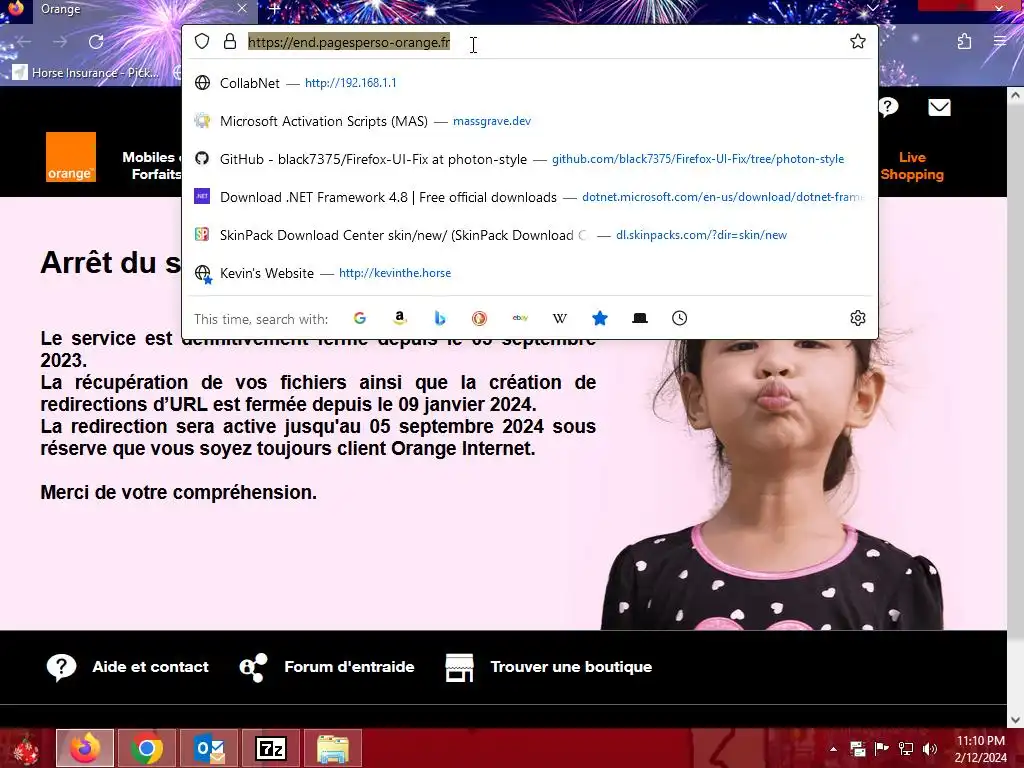Search within History clock icon
The width and height of the screenshot is (1024, 768).
click(679, 318)
